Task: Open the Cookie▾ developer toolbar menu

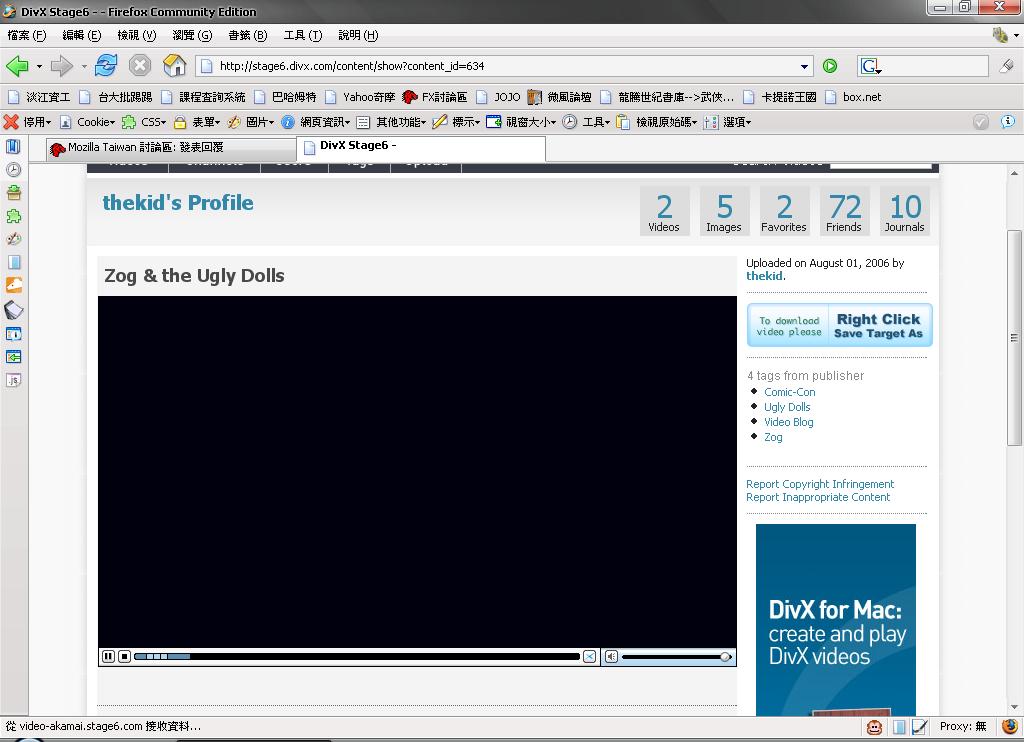Action: [95, 122]
